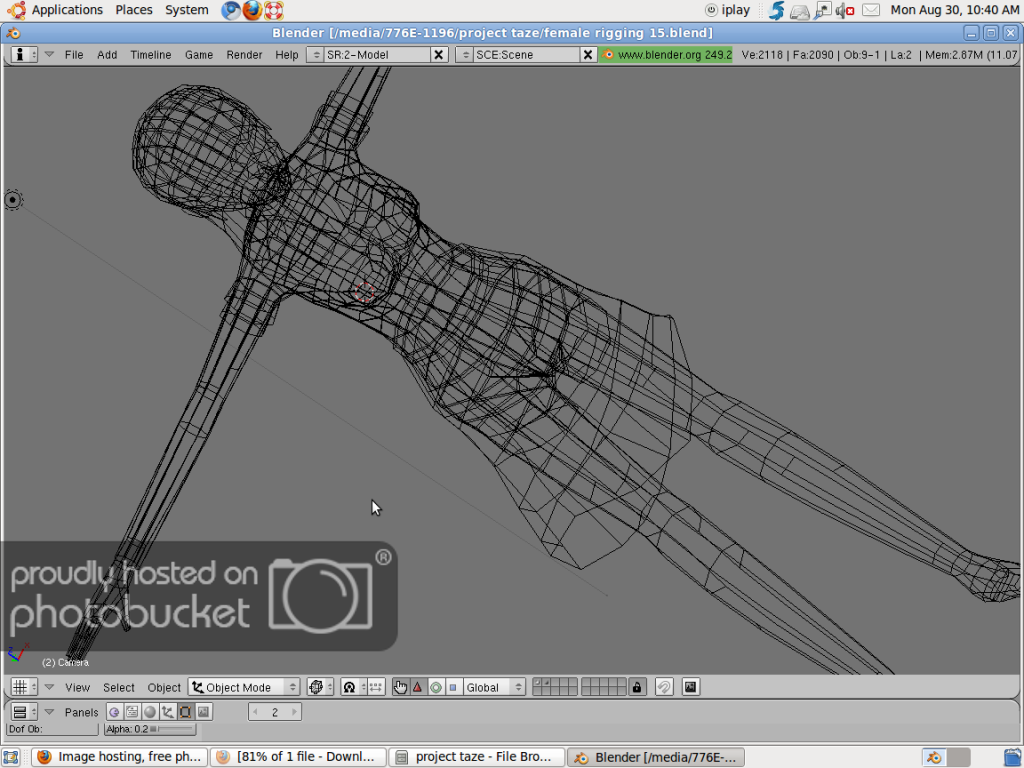This screenshot has height=768, width=1024.
Task: Open the Places menu
Action: 134,10
